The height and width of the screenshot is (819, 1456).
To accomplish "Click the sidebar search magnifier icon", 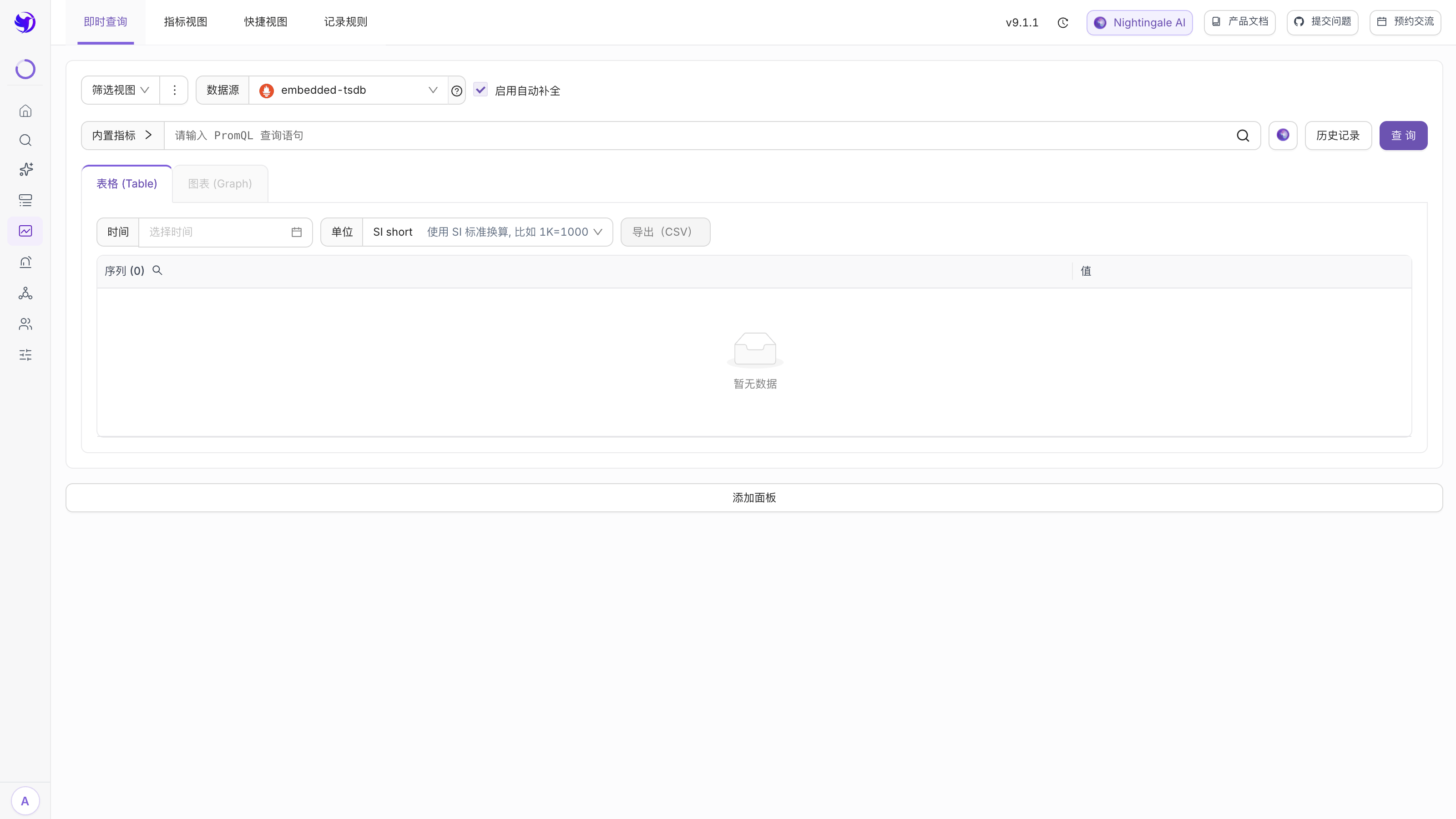I will coord(25,140).
